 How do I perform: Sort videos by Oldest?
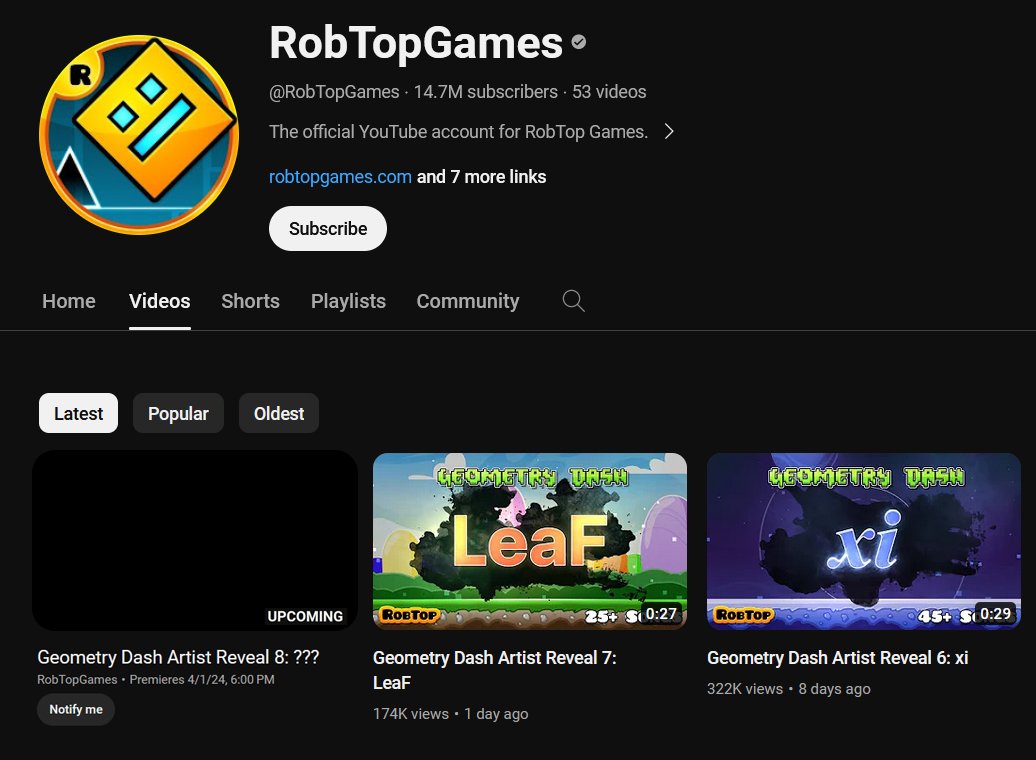coord(279,413)
